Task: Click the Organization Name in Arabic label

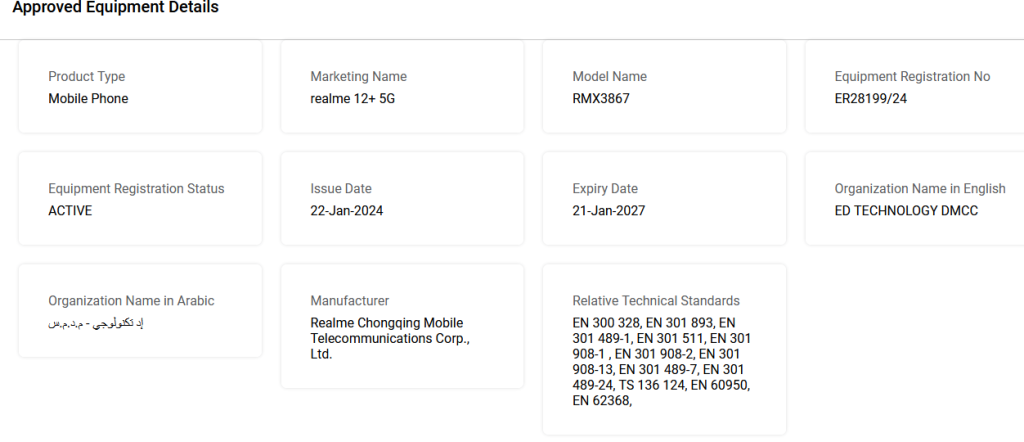Action: pyautogui.click(x=131, y=301)
